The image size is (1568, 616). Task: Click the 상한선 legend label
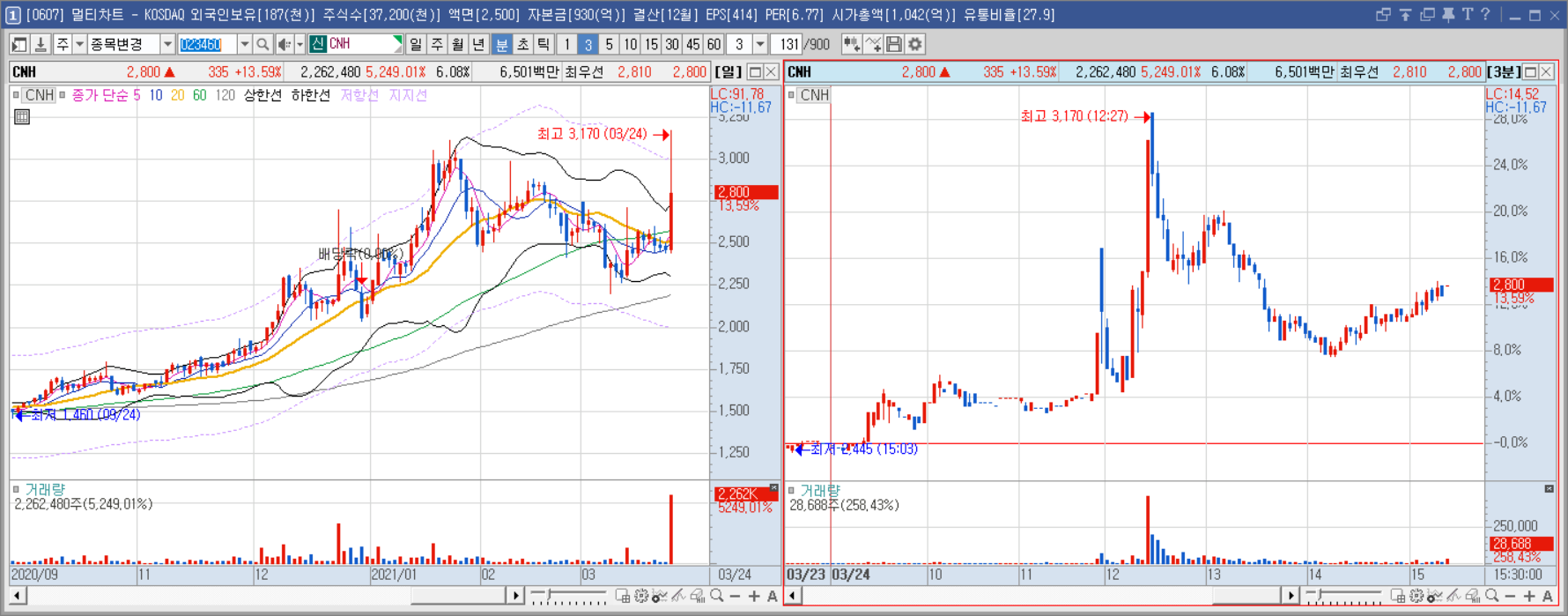[x=263, y=95]
